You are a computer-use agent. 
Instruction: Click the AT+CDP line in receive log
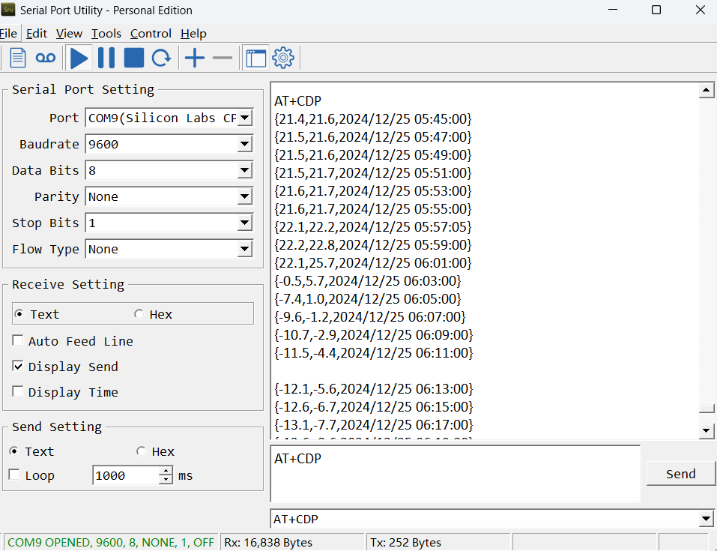[298, 101]
